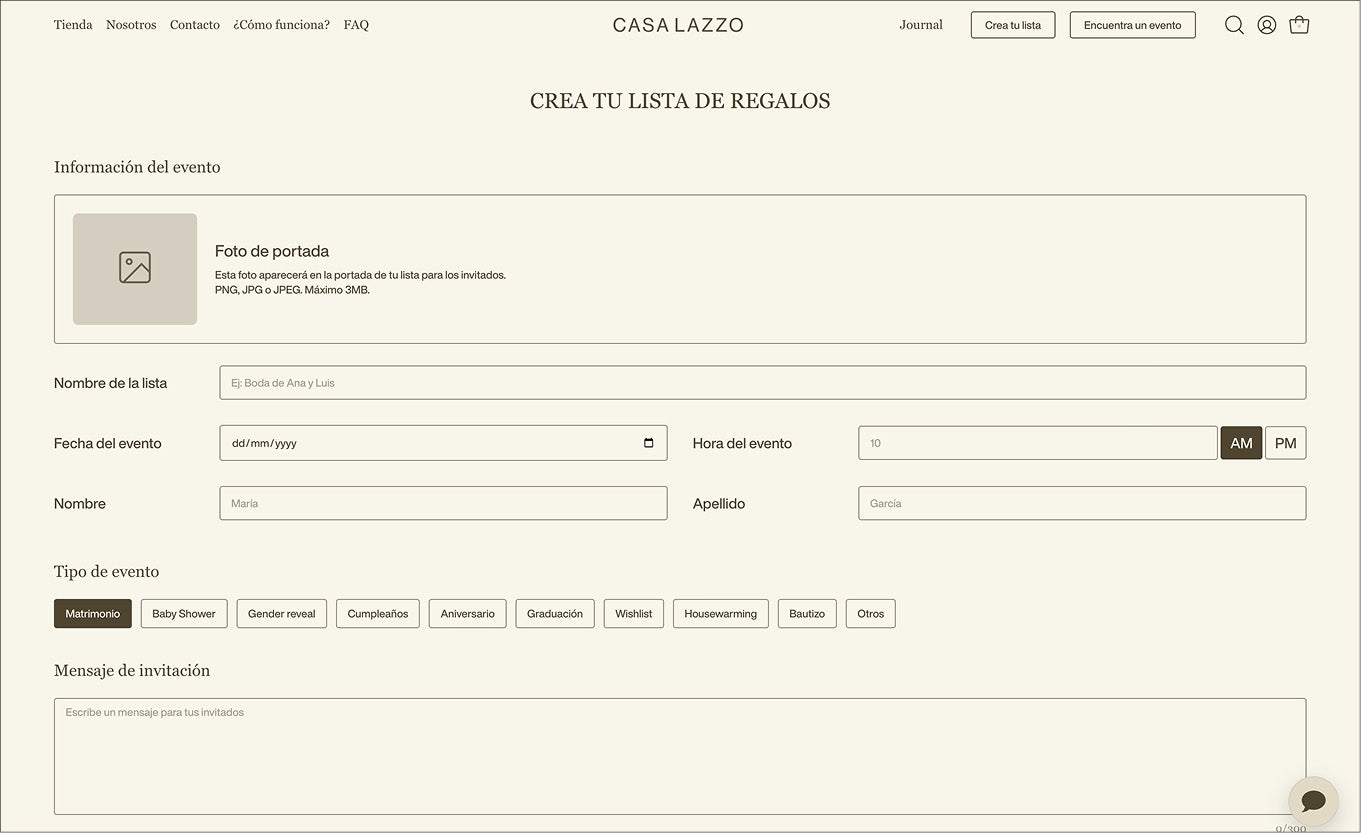Click the Tipo de evento heading
The image size is (1361, 833).
[106, 571]
